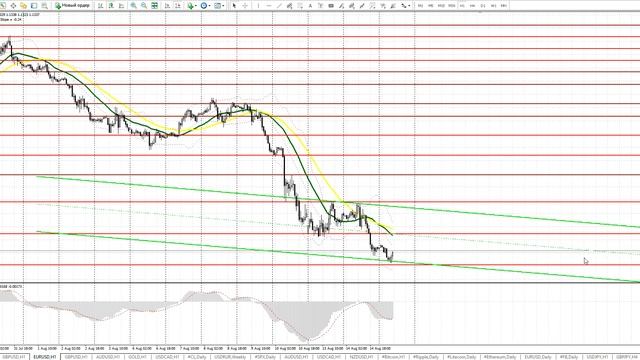Open the Navigator yellow folder icon
This screenshot has width=640, height=360.
click(23, 6)
